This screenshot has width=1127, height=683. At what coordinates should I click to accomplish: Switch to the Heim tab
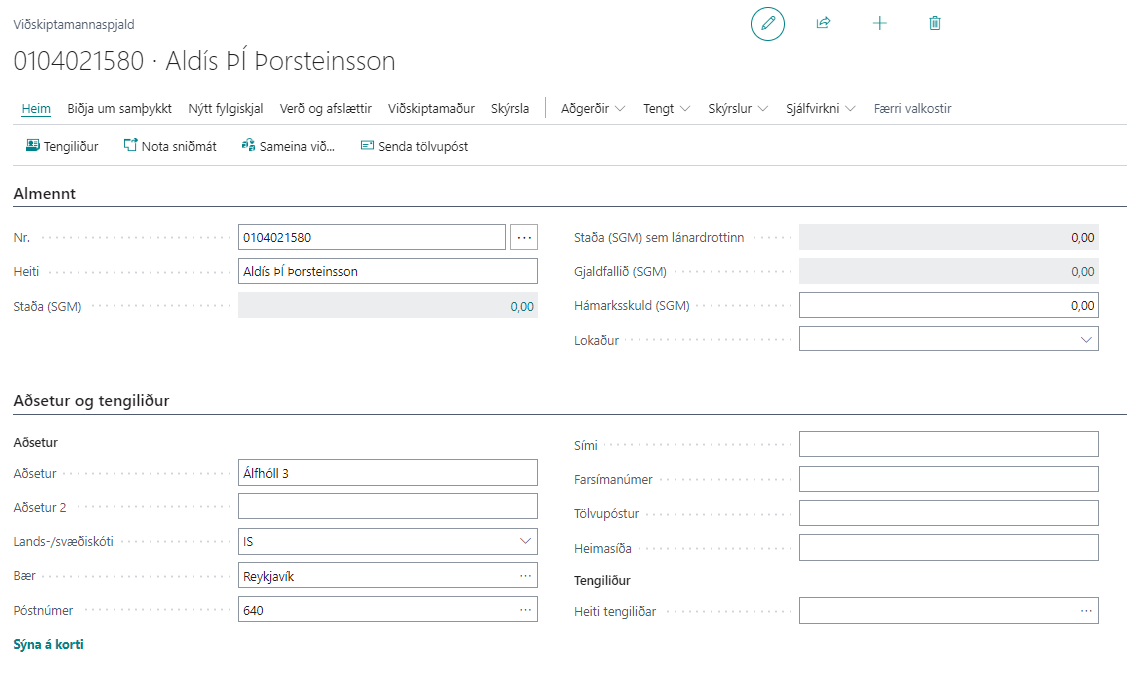36,108
